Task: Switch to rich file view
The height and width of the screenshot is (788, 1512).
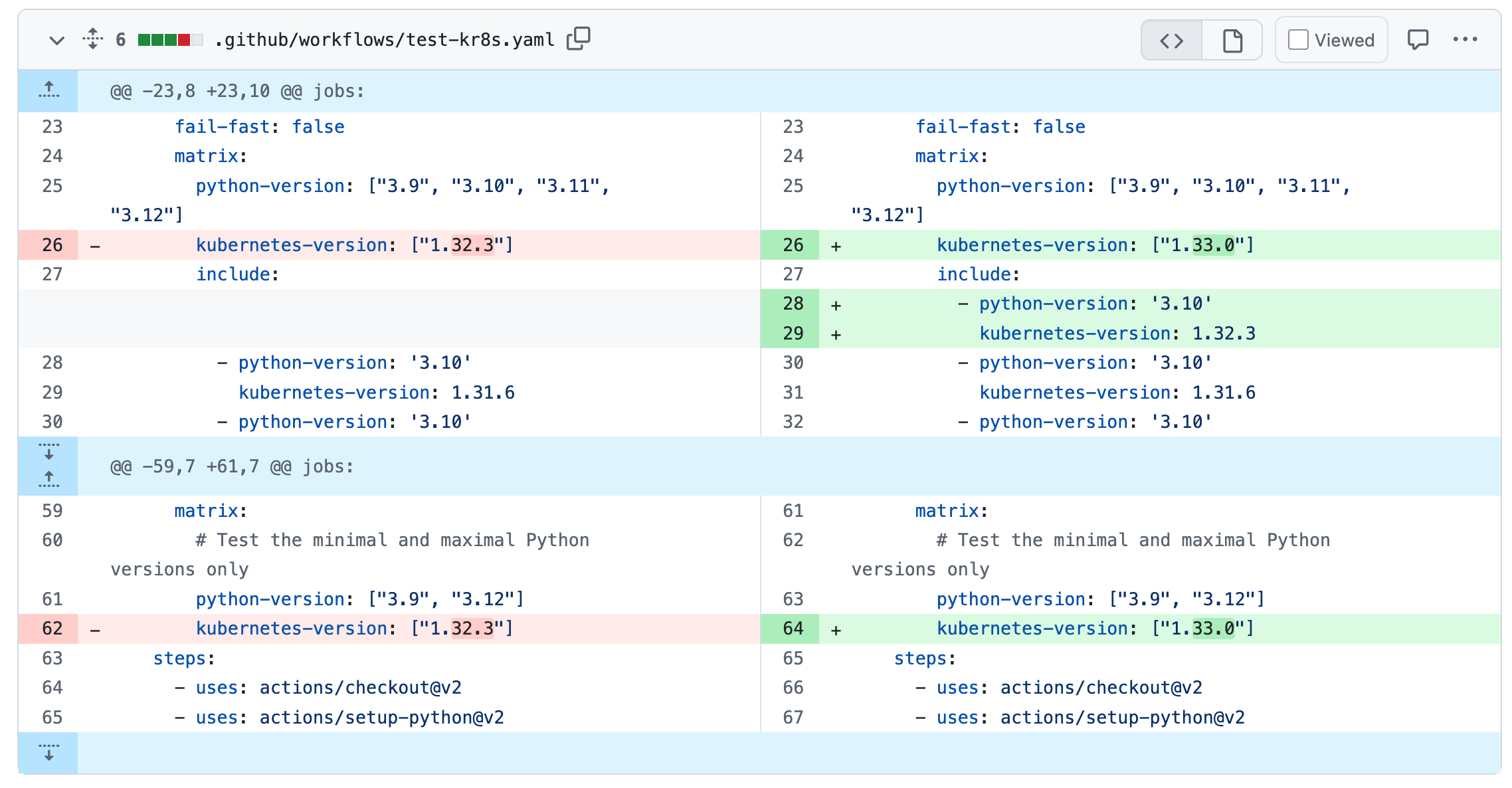Action: point(1232,41)
